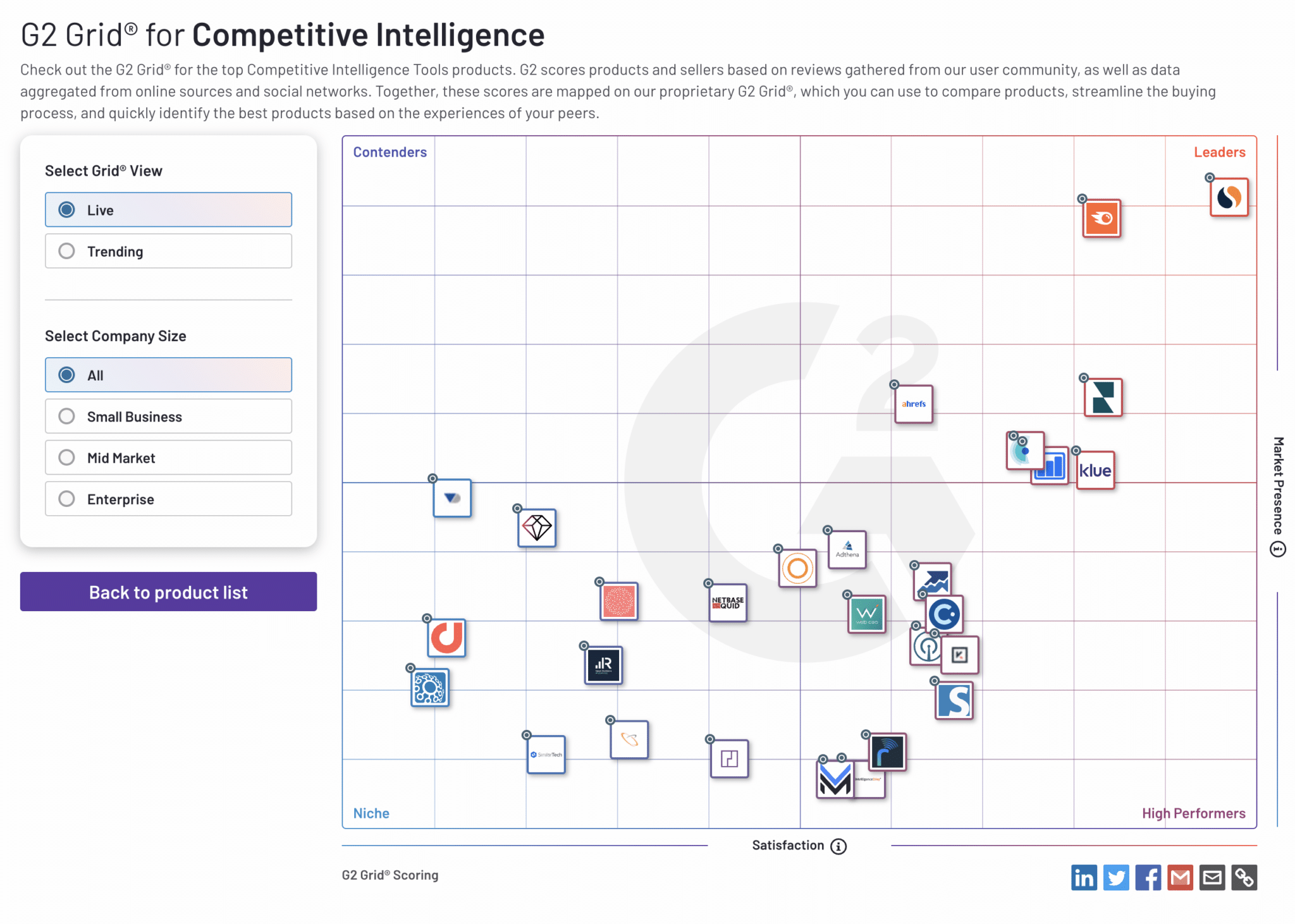Click the blue S Serpstat logo
This screenshot has width=1295, height=924.
[955, 701]
